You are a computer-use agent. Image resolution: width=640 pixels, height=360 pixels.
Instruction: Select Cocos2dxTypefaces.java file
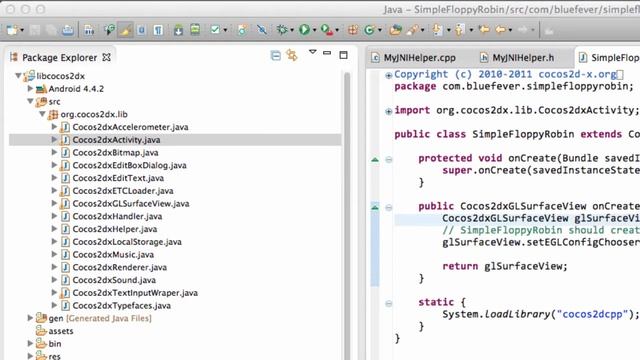click(122, 305)
